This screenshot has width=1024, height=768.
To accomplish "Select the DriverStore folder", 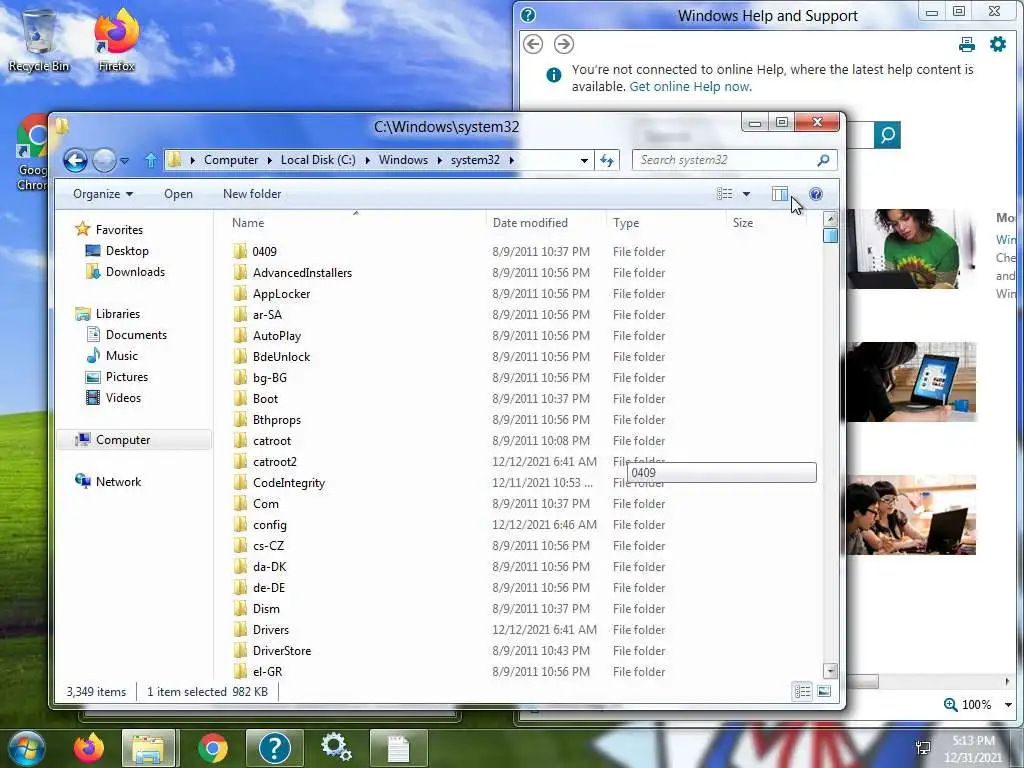I will click(x=281, y=651).
